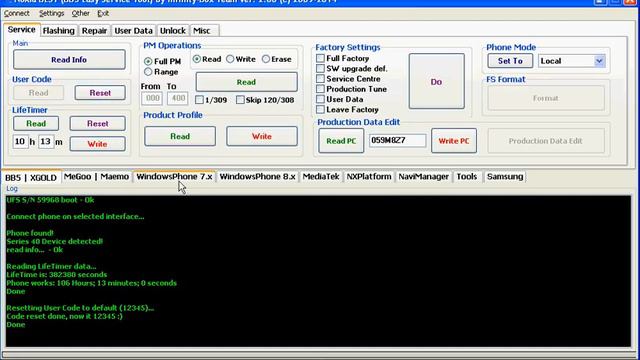The height and width of the screenshot is (360, 640).
Task: Click the Set To phone mode button
Action: pos(510,61)
